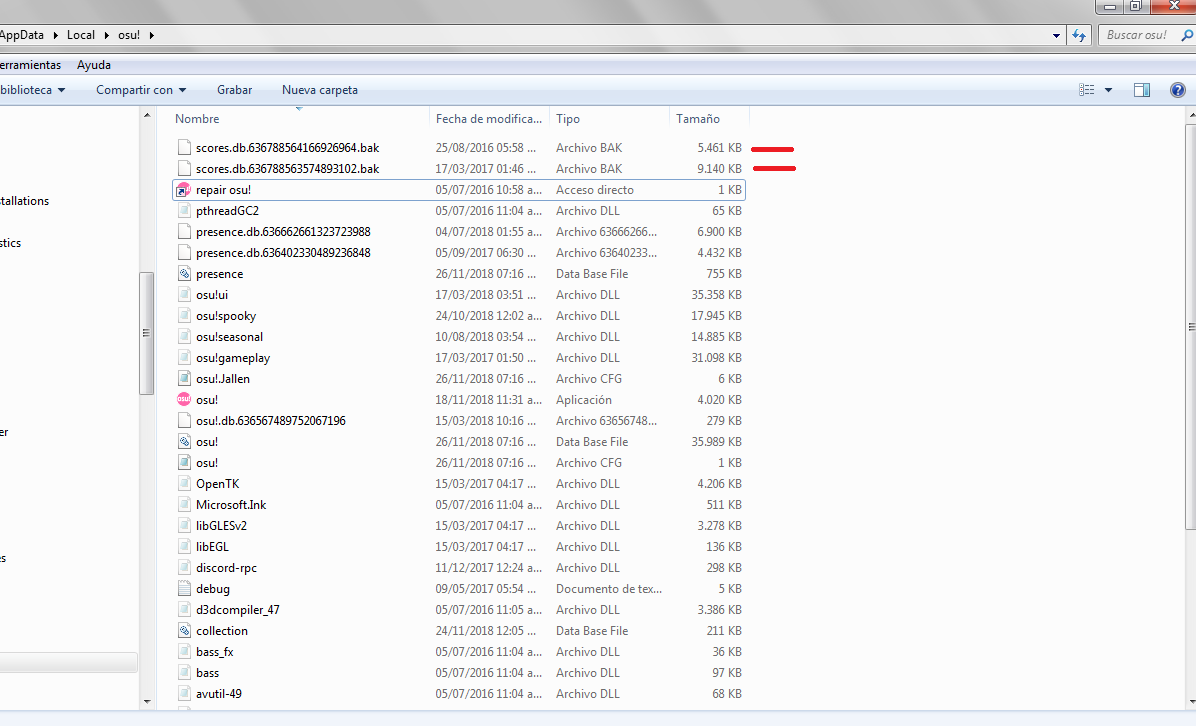The width and height of the screenshot is (1196, 726).
Task: Select presence.db.636402330489236848 file name
Action: tap(283, 253)
